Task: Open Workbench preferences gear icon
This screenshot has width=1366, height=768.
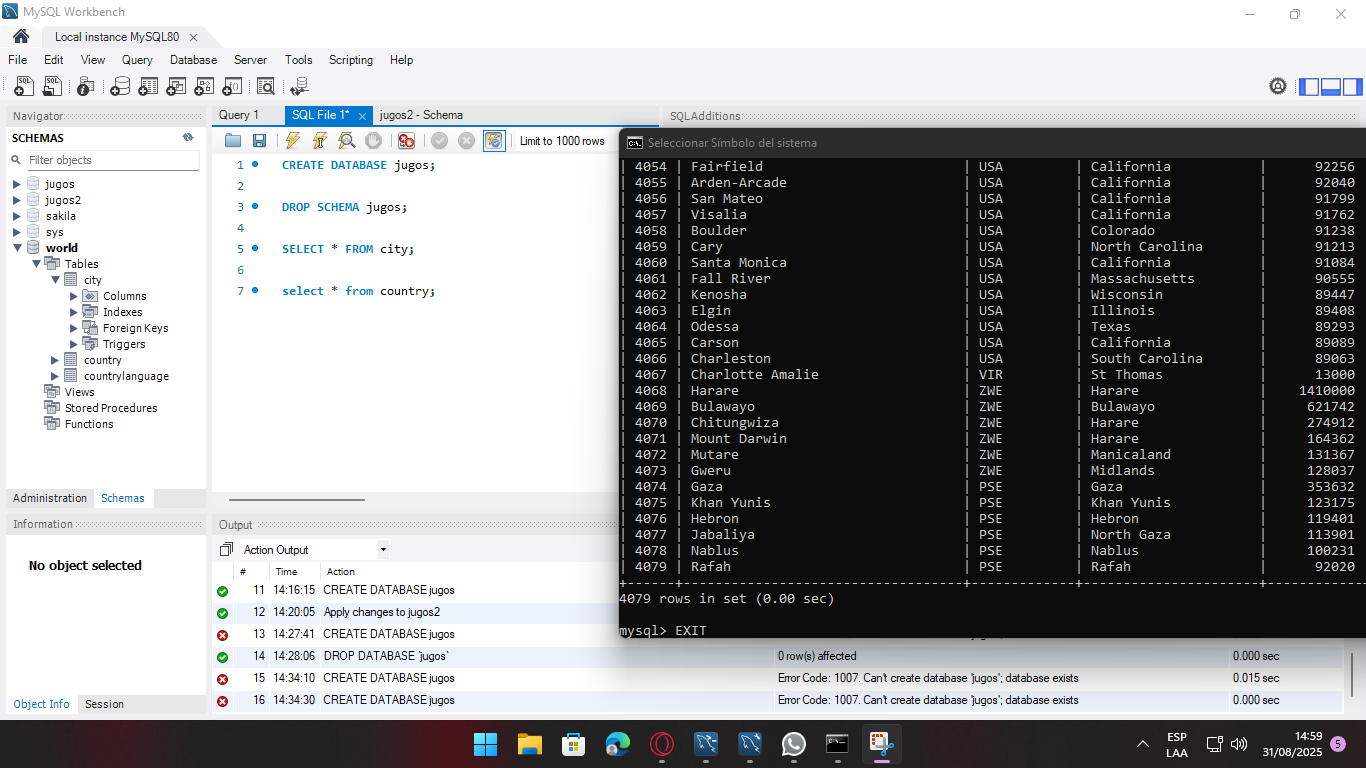Action: click(1278, 86)
